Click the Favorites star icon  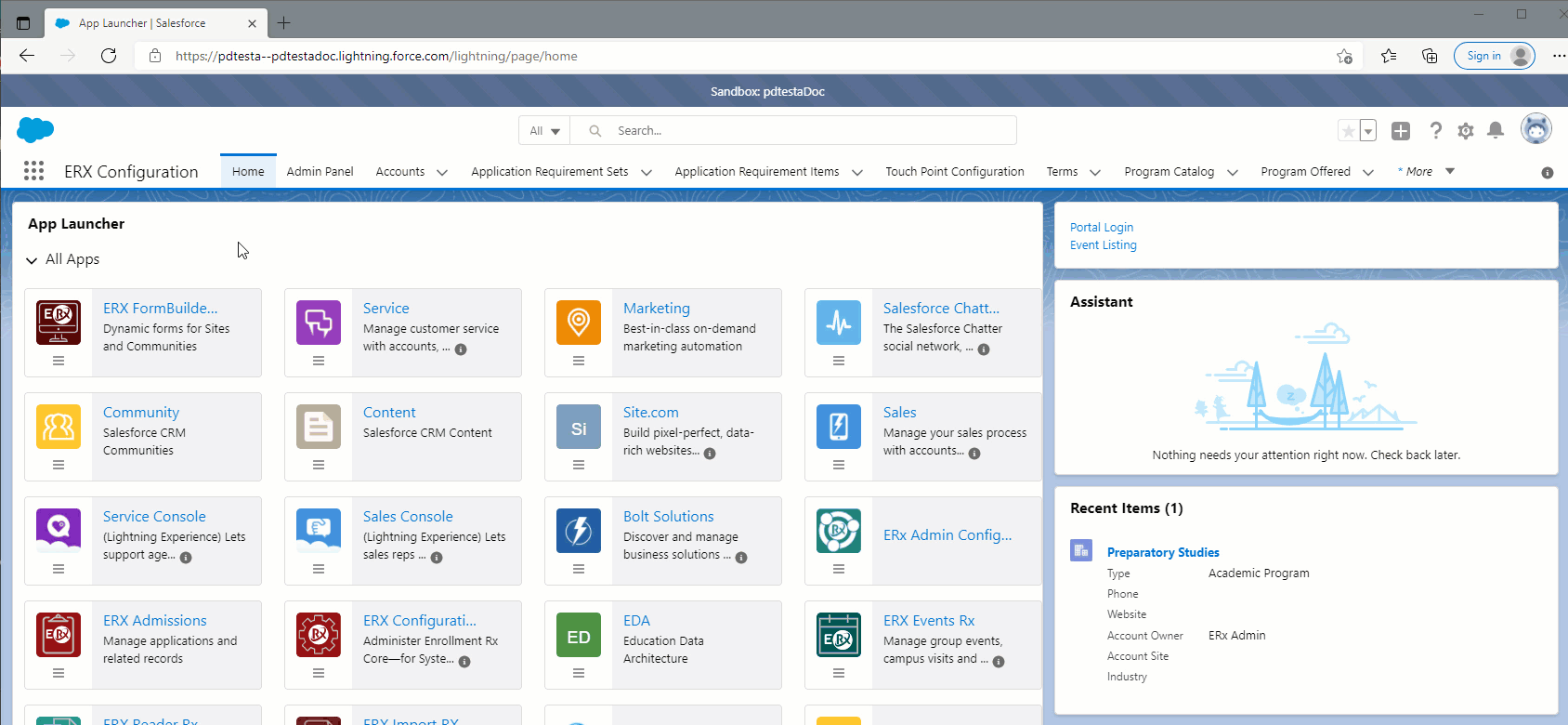1348,131
